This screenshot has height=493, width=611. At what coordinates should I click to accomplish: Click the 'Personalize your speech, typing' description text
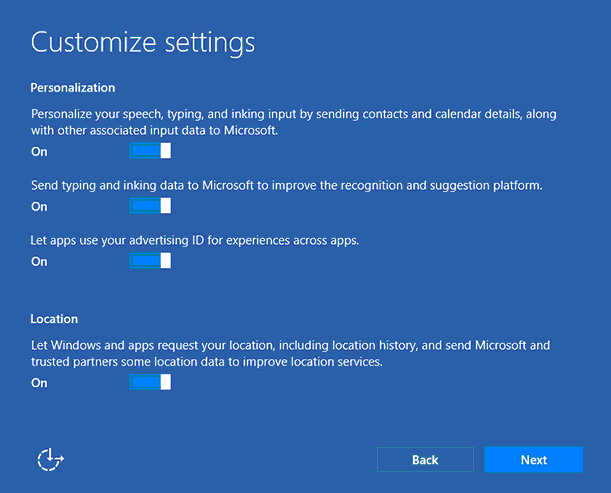[294, 122]
